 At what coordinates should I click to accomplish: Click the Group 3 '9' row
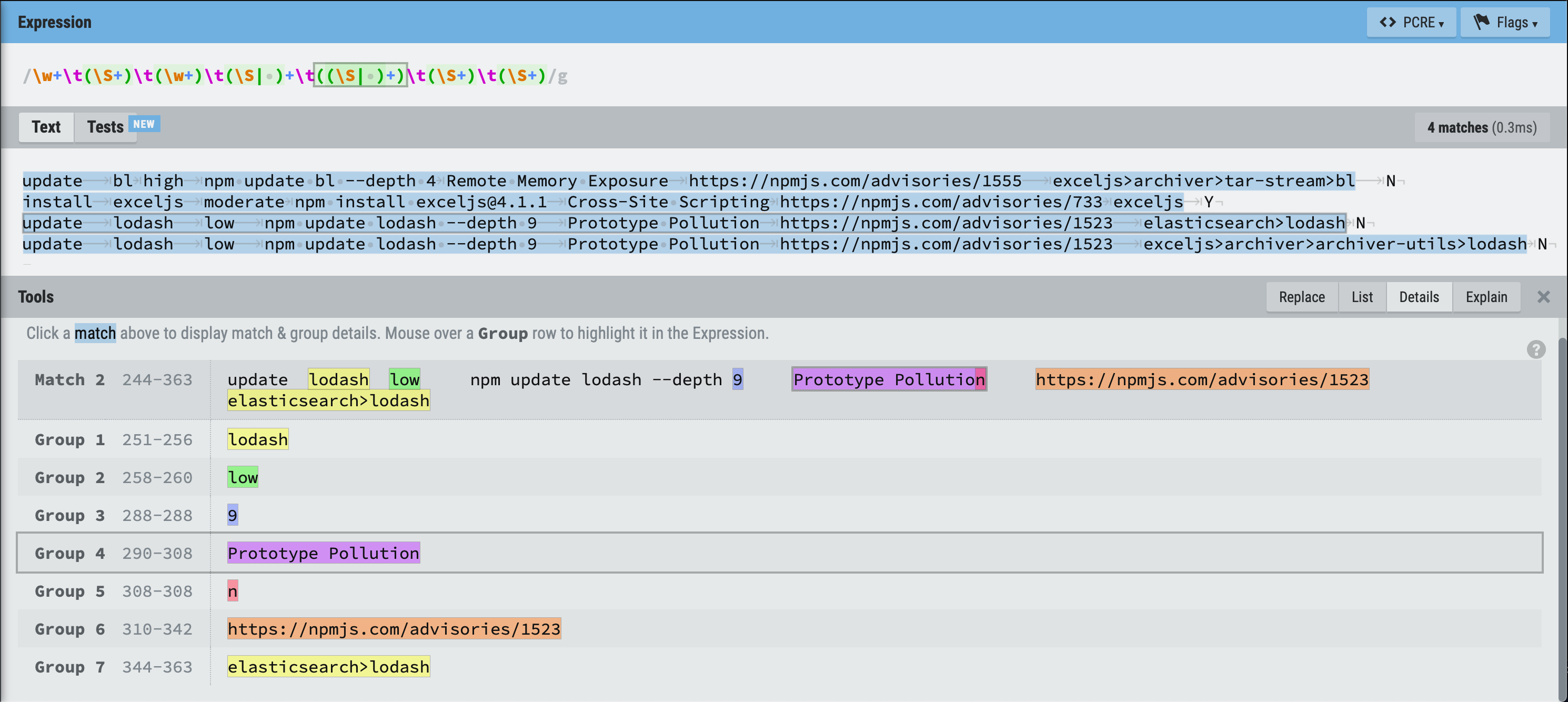[779, 515]
